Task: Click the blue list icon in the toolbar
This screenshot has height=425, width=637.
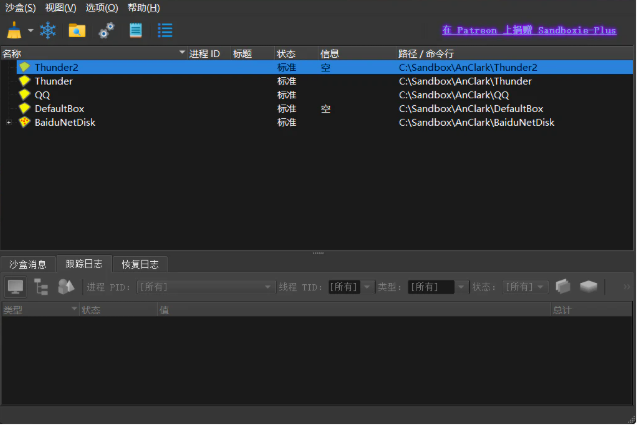Action: [165, 30]
